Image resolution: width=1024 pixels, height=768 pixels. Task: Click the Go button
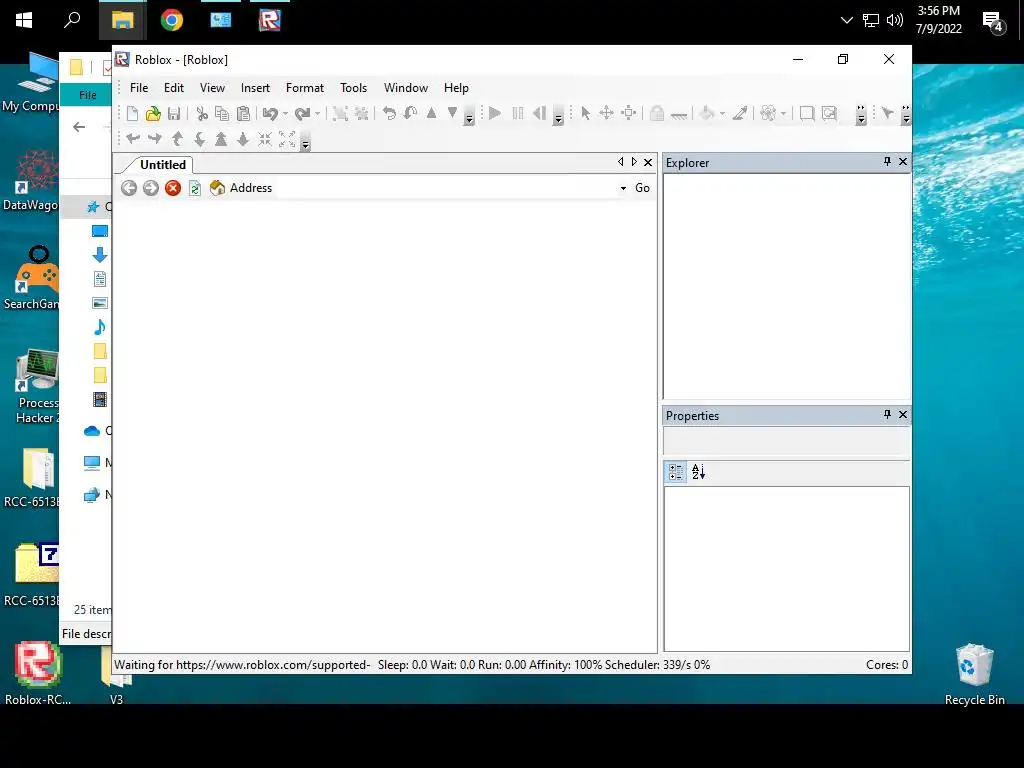[642, 188]
